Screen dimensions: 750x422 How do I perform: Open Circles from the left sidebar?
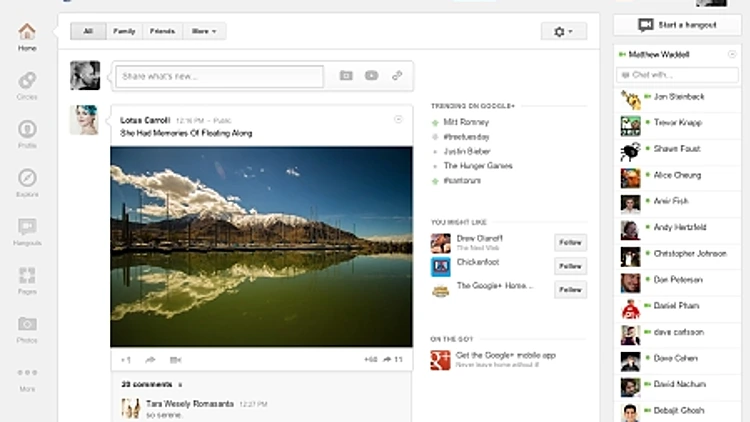(x=27, y=82)
